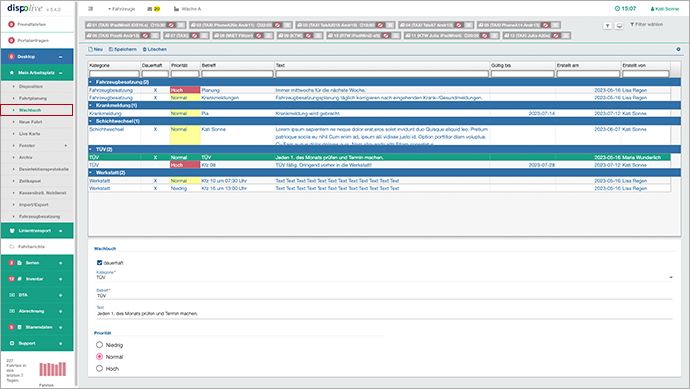
Task: Click the Stammdaten red badge 5
Action: 11,327
